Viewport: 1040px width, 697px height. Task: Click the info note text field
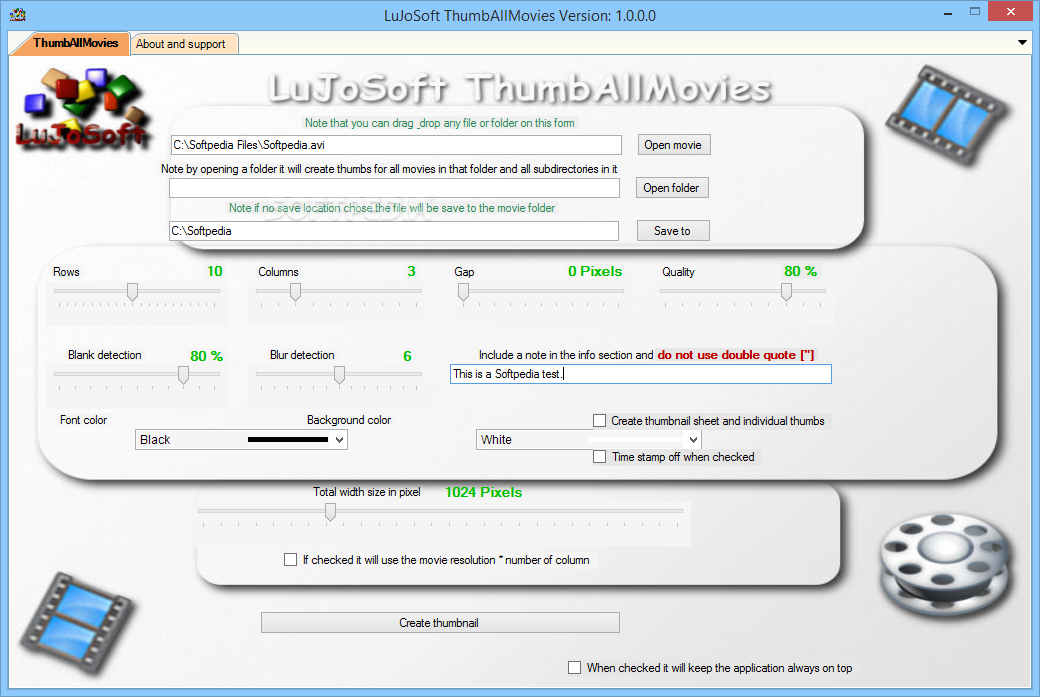pyautogui.click(x=641, y=374)
